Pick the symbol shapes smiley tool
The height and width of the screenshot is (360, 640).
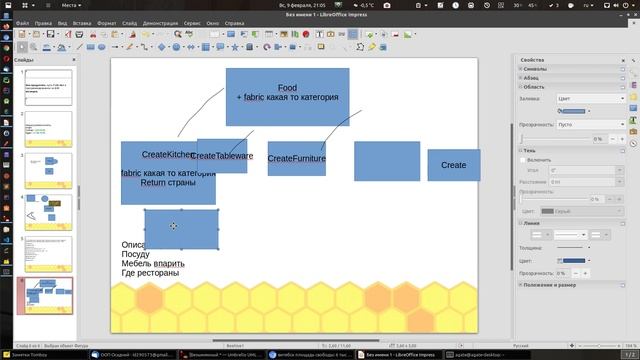coord(176,47)
